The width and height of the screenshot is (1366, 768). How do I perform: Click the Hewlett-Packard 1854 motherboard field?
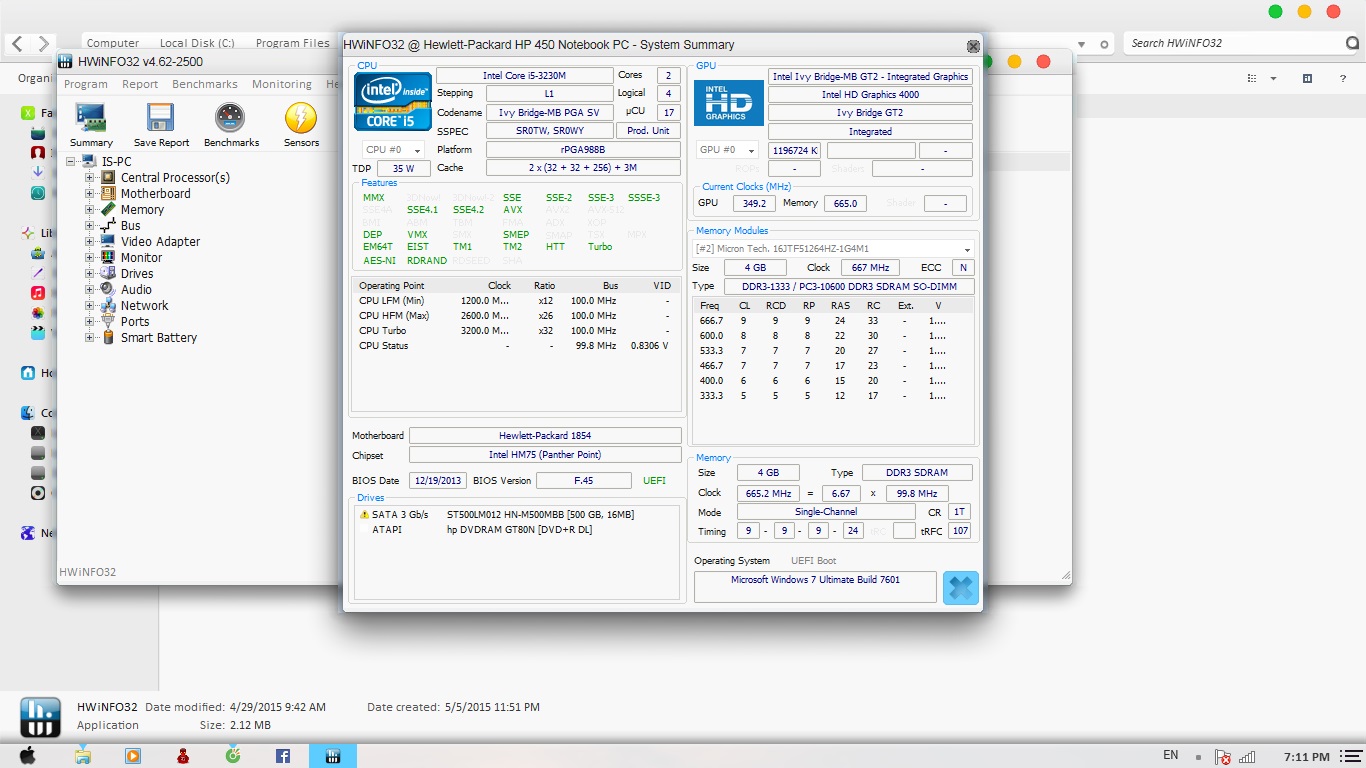545,436
